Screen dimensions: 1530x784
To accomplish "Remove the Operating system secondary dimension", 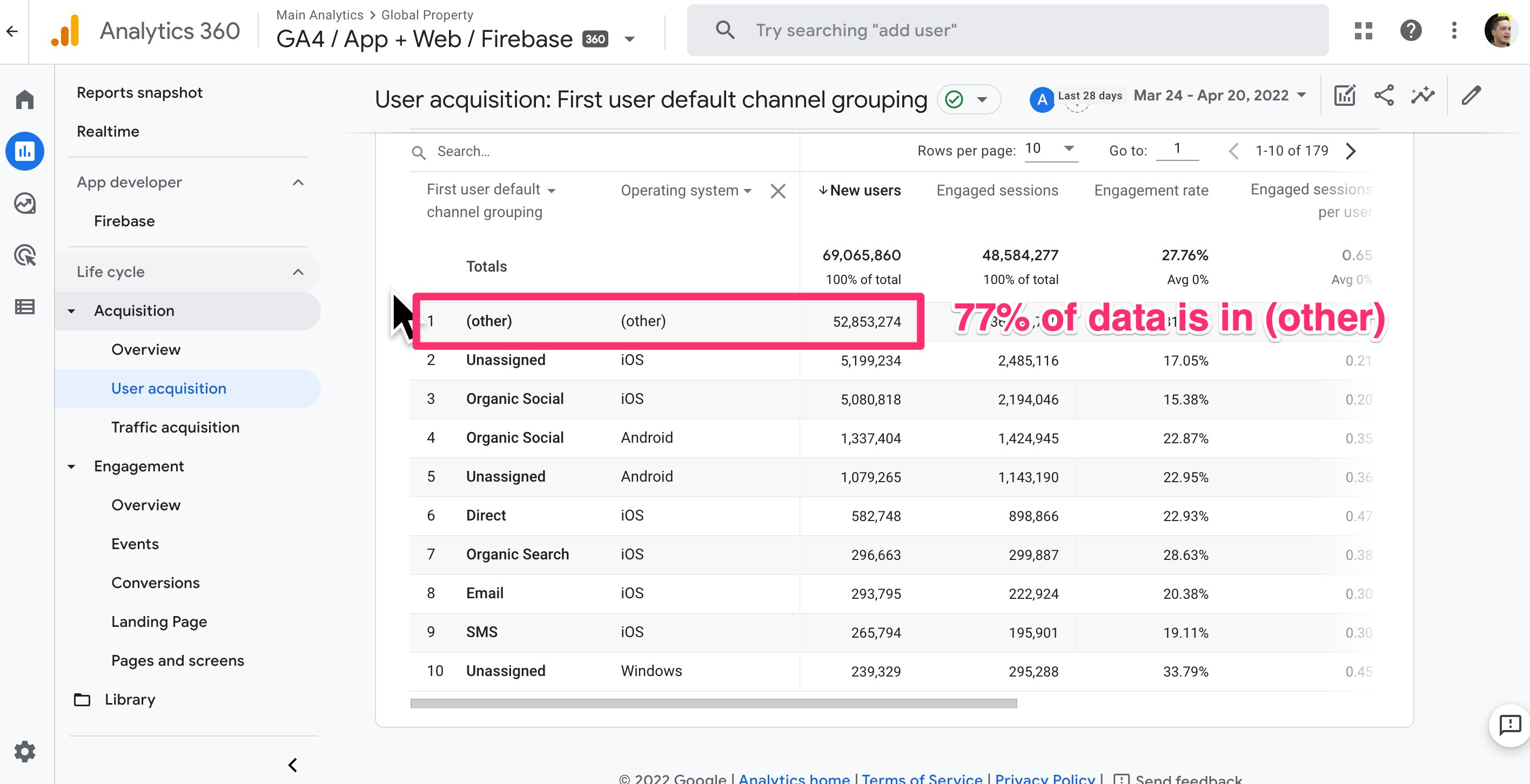I will click(x=777, y=191).
